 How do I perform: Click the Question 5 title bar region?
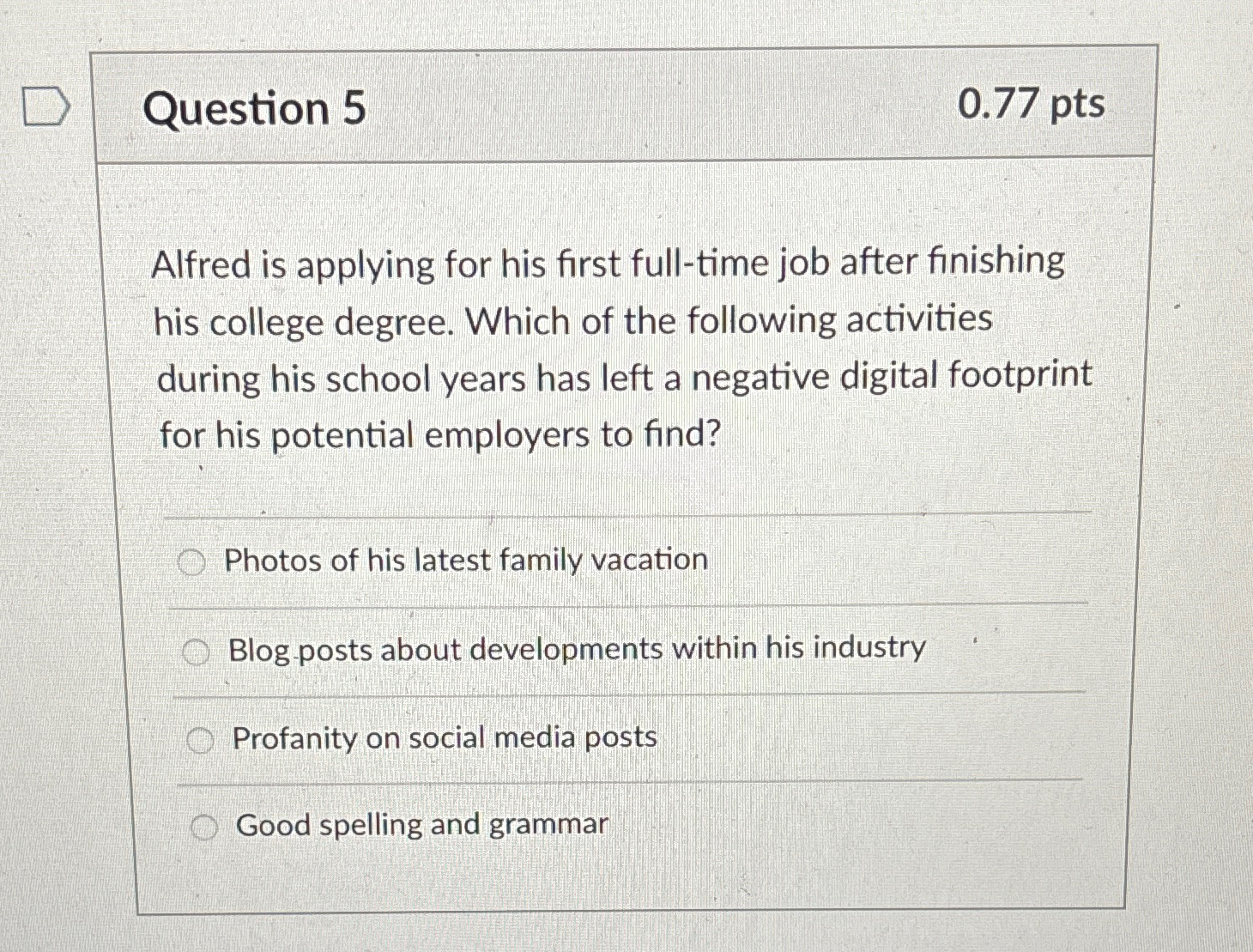[x=626, y=108]
